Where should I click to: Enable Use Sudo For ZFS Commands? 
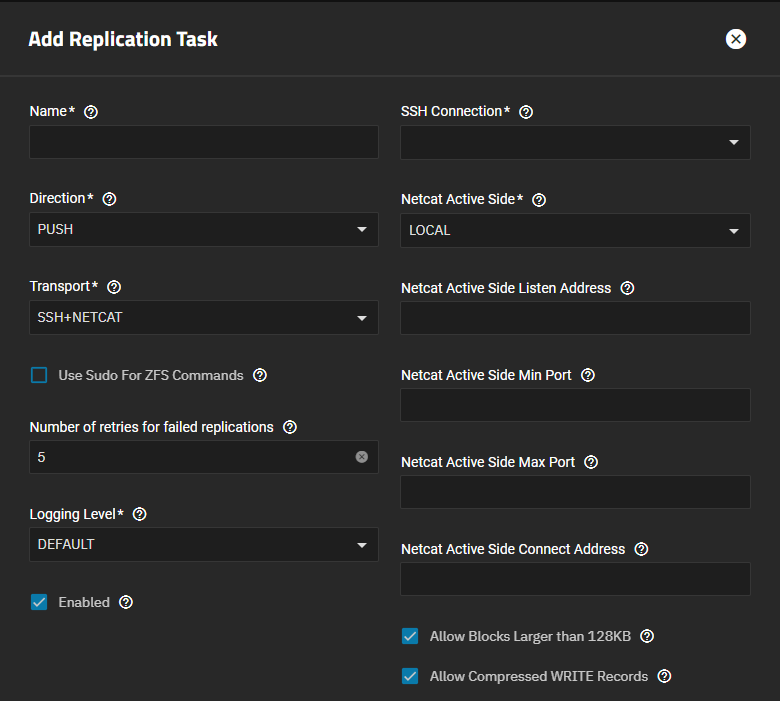[x=39, y=375]
